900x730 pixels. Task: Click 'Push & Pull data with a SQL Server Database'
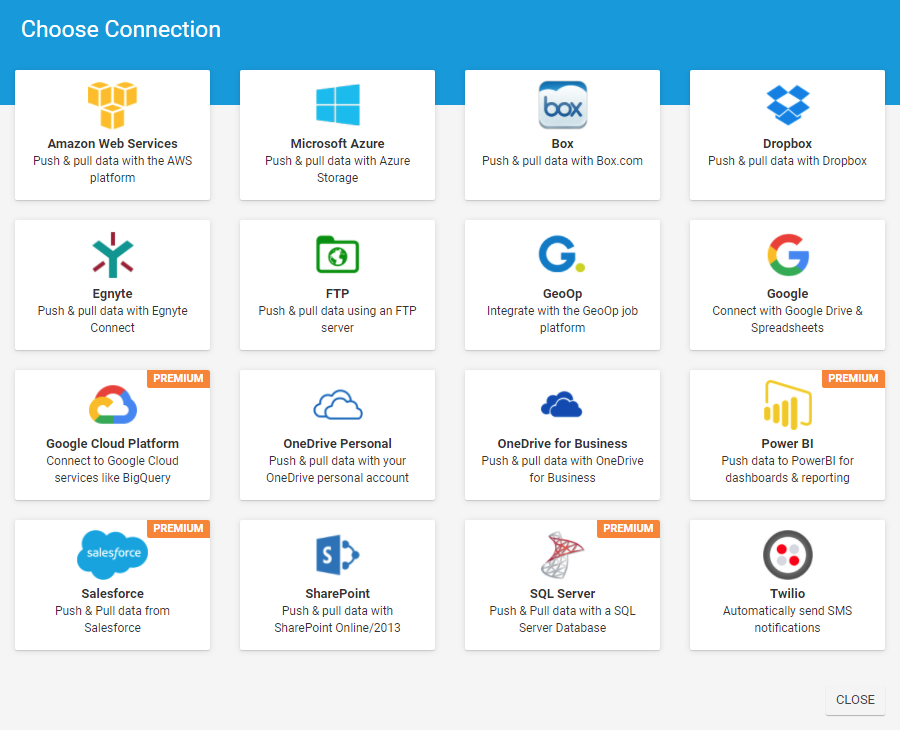click(562, 619)
